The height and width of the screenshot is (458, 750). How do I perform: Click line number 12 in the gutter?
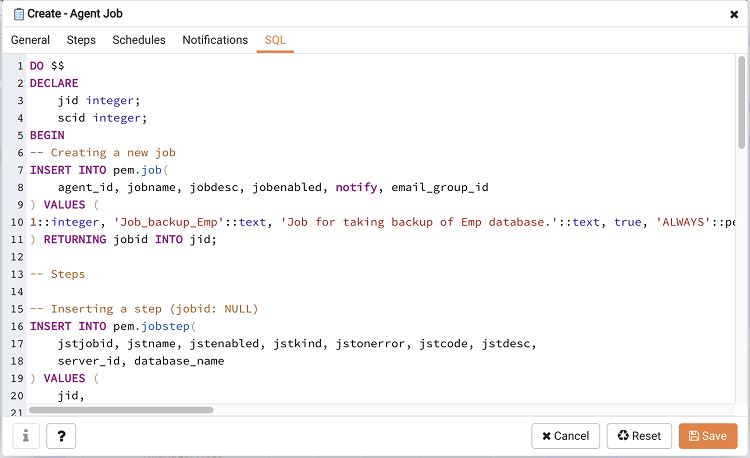pyautogui.click(x=17, y=257)
